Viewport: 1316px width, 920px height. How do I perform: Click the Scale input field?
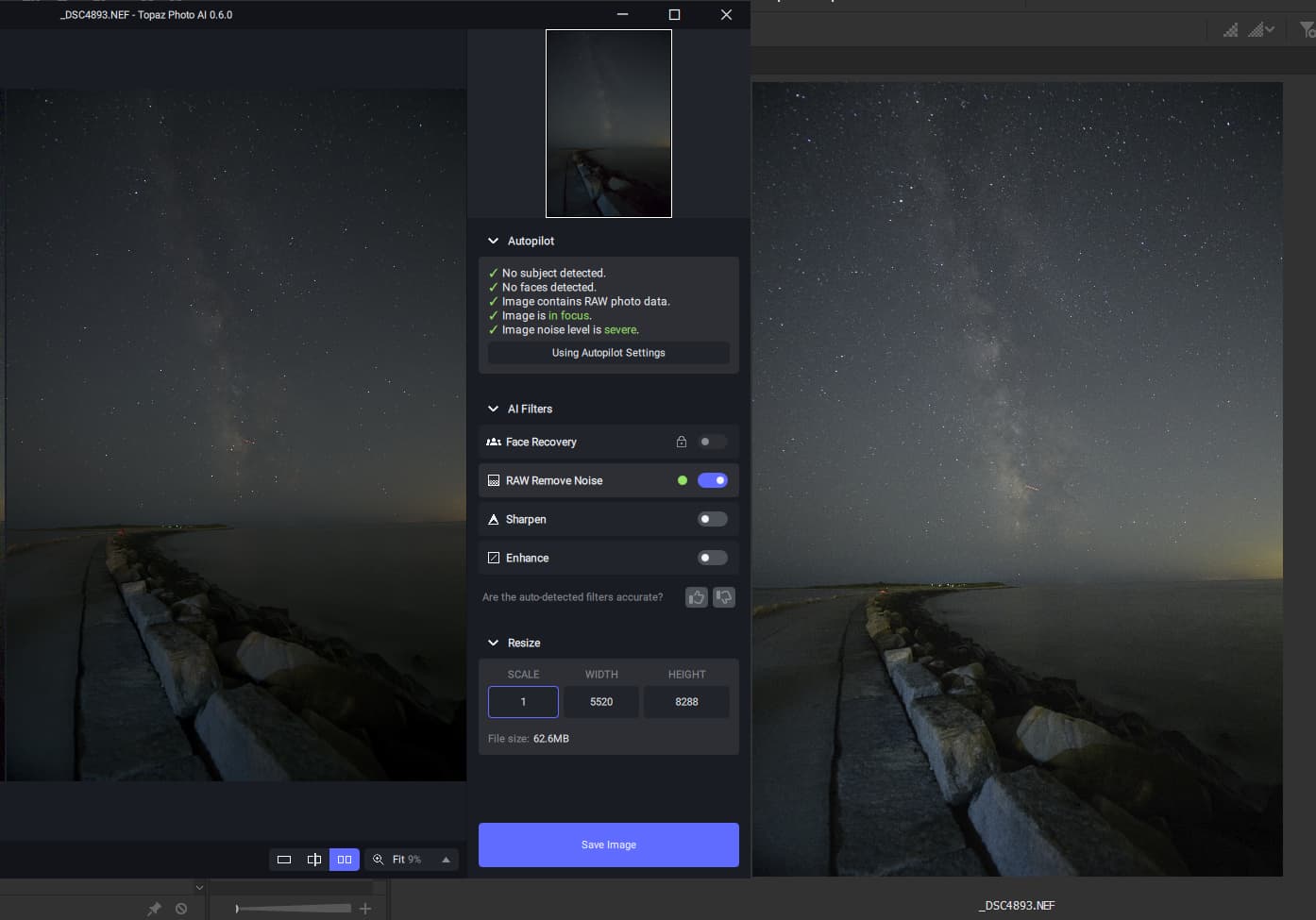pos(523,702)
